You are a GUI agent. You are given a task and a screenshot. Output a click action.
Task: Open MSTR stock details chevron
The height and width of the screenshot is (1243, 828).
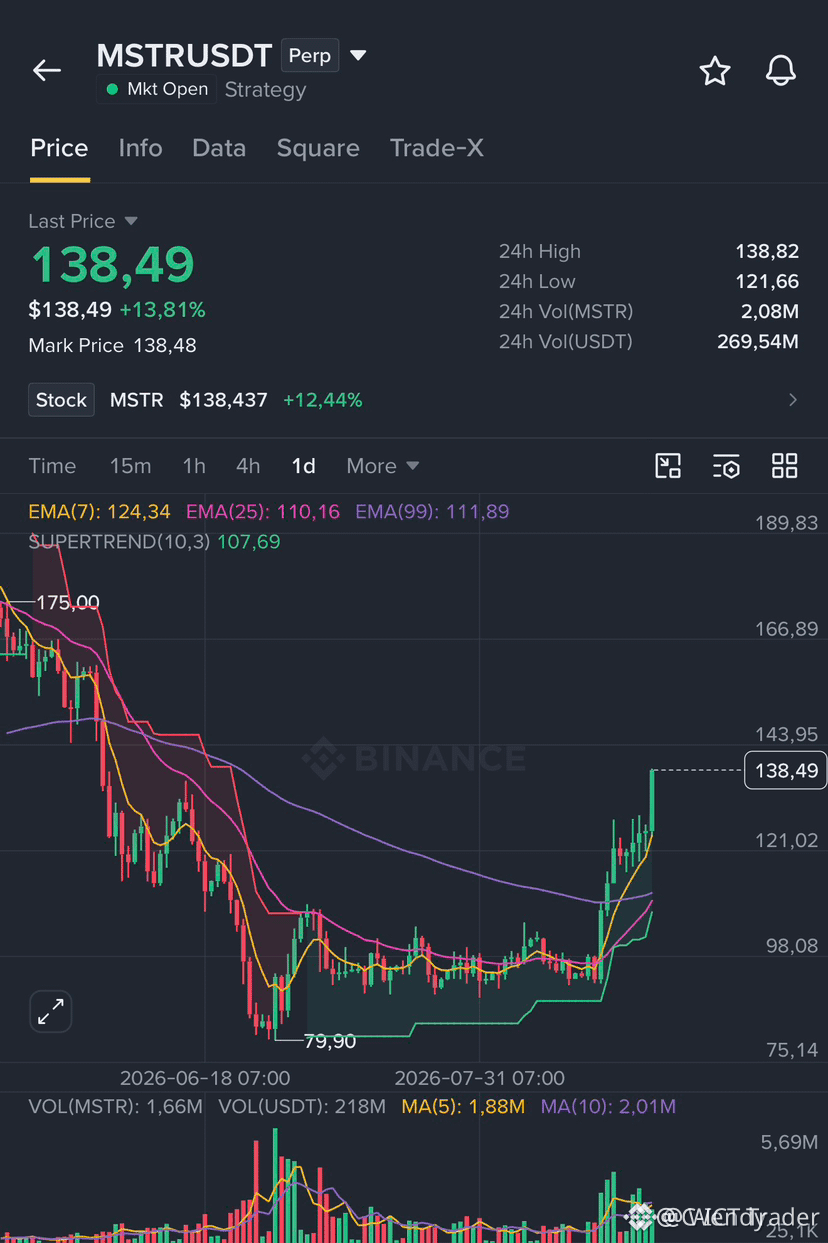pyautogui.click(x=793, y=400)
